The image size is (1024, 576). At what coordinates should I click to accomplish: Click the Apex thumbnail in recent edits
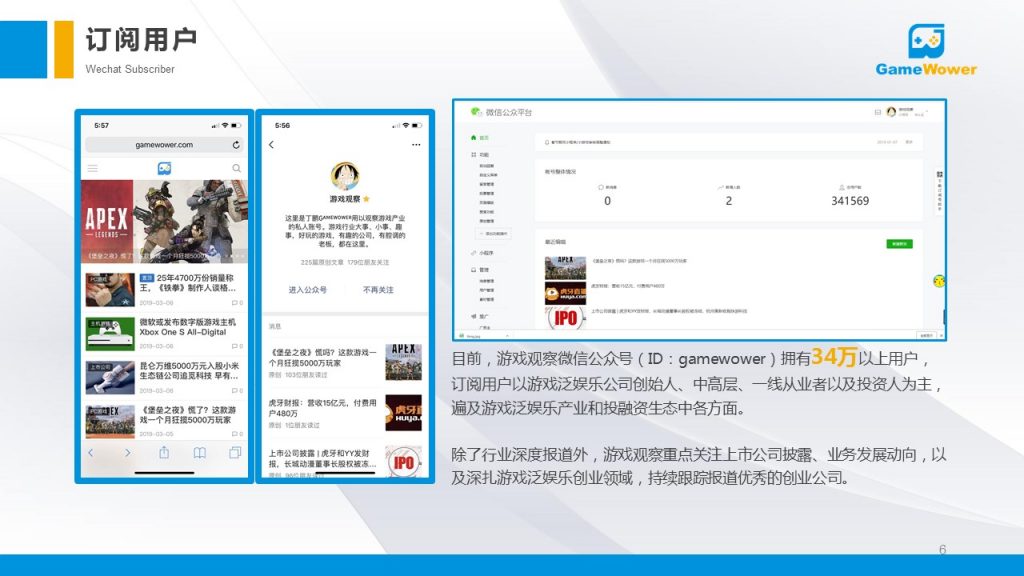click(x=565, y=268)
